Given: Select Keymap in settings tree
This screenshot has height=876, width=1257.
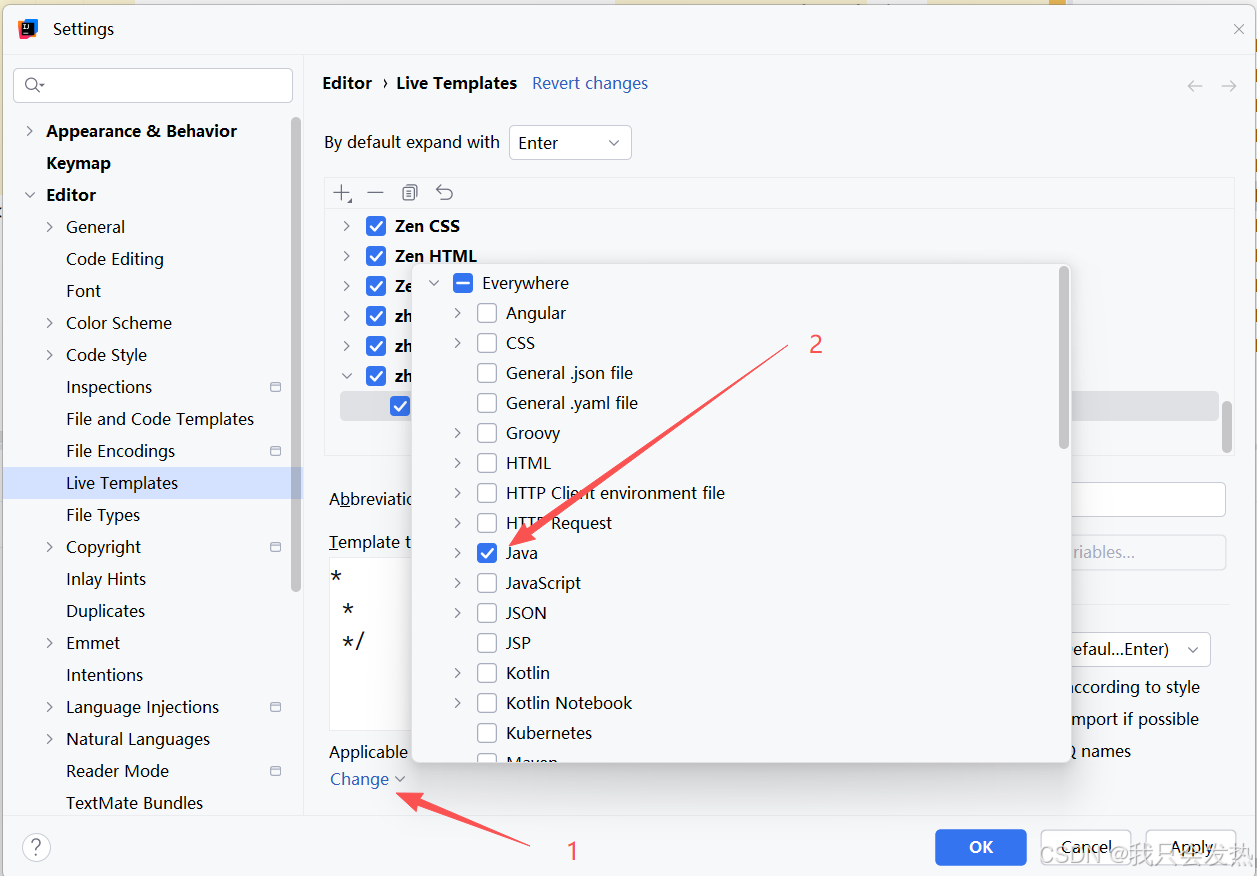Looking at the screenshot, I should (x=78, y=163).
